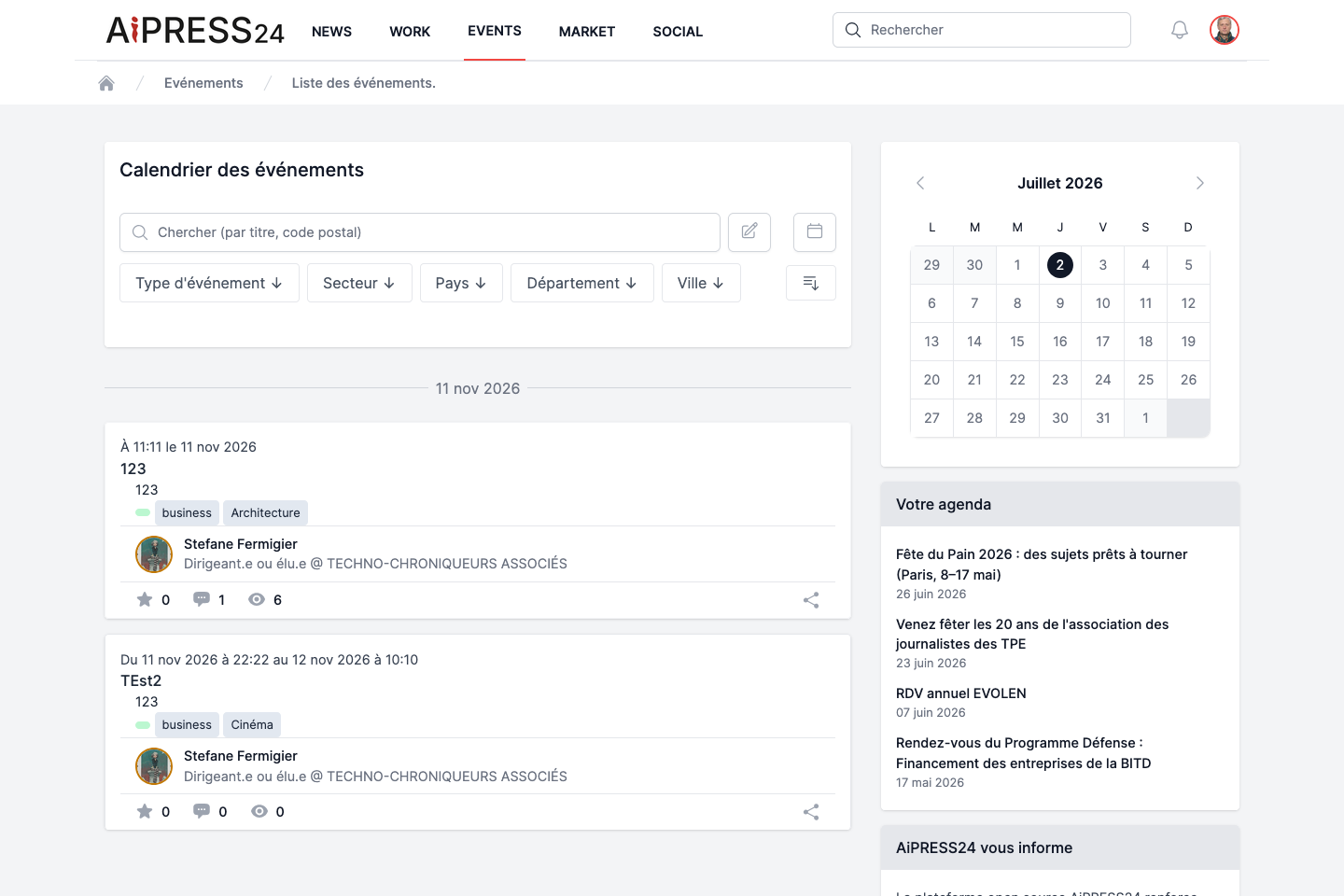Share the TEst2 event

[811, 812]
